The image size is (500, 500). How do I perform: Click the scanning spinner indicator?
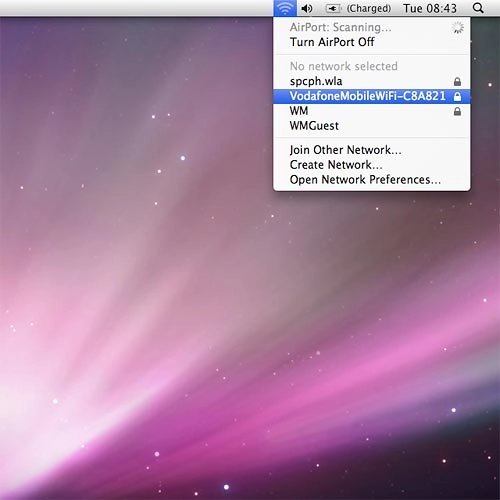click(x=458, y=28)
